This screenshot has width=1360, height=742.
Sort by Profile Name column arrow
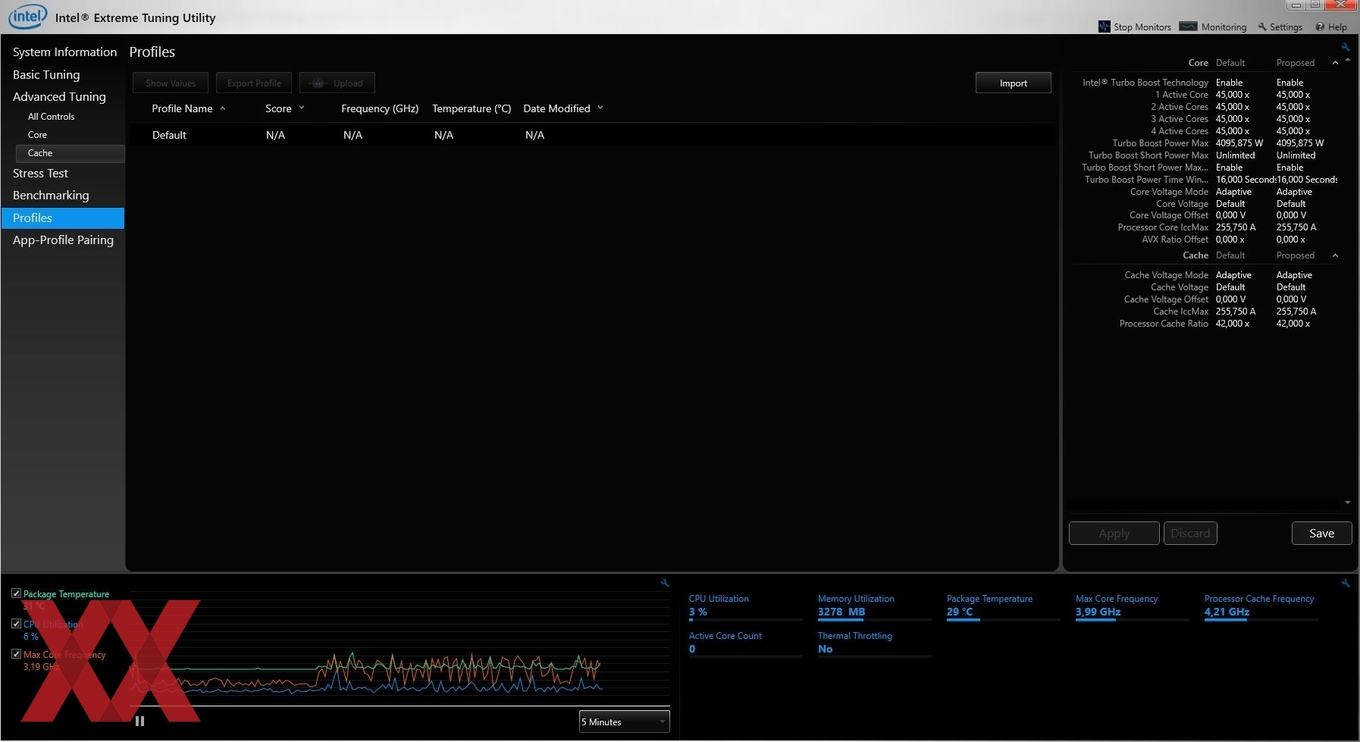tap(223, 108)
